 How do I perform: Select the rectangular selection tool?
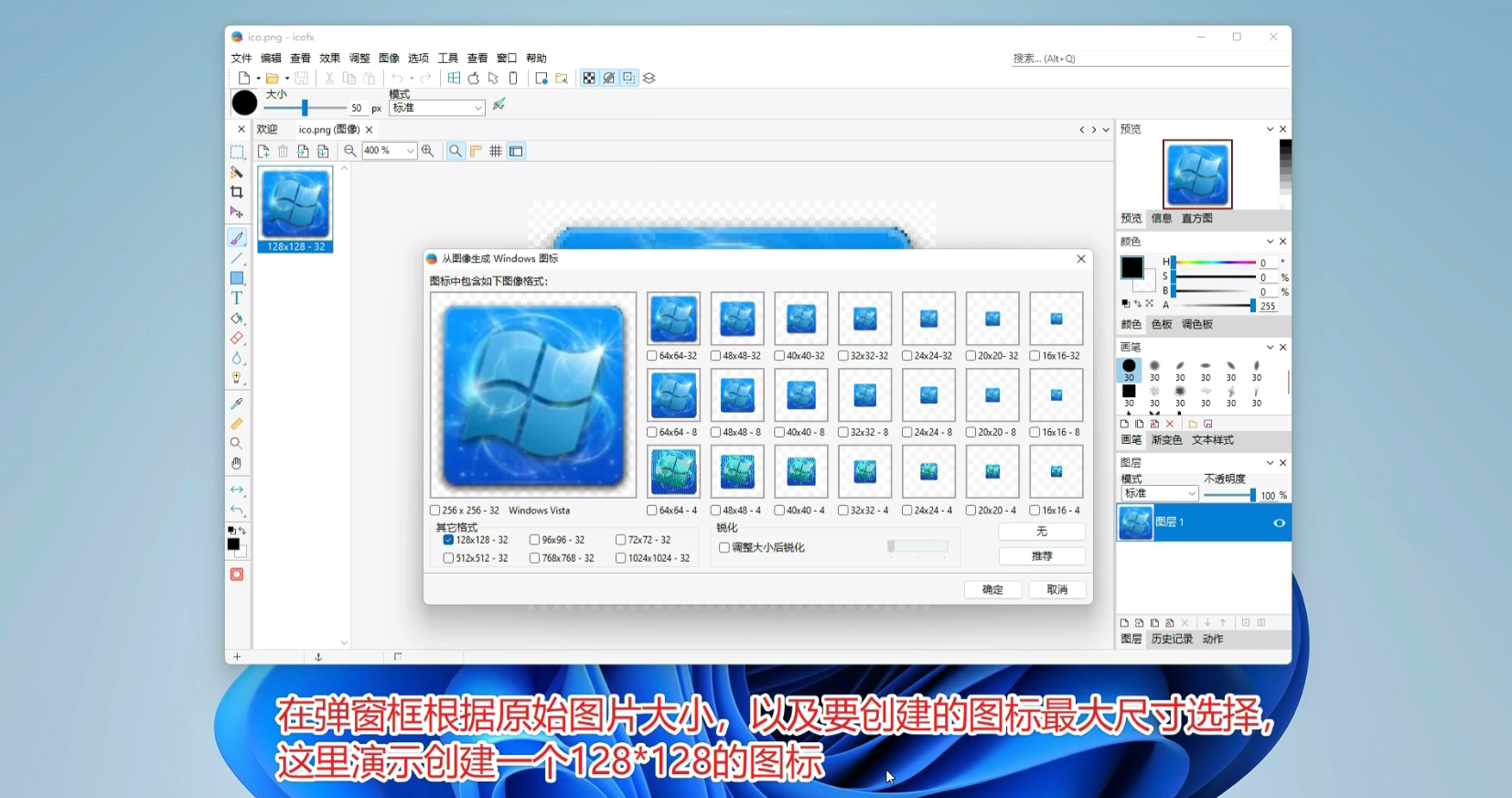point(237,152)
